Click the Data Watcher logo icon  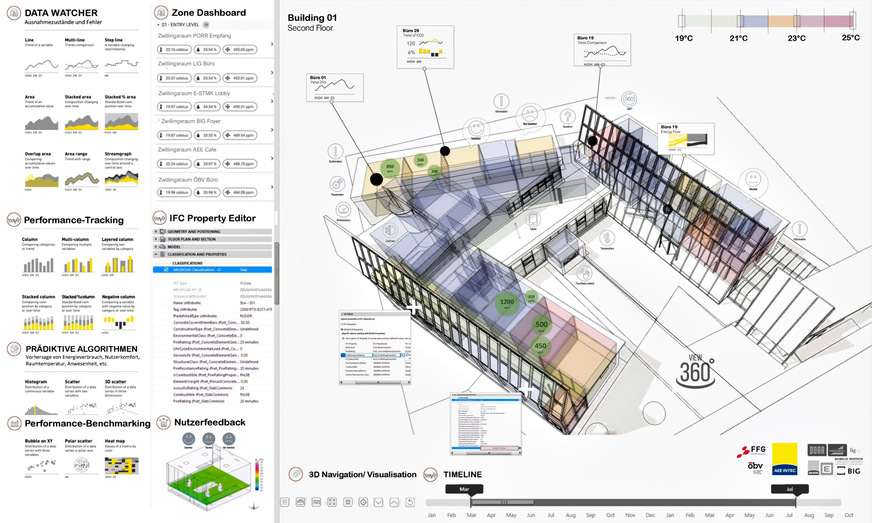11,16
